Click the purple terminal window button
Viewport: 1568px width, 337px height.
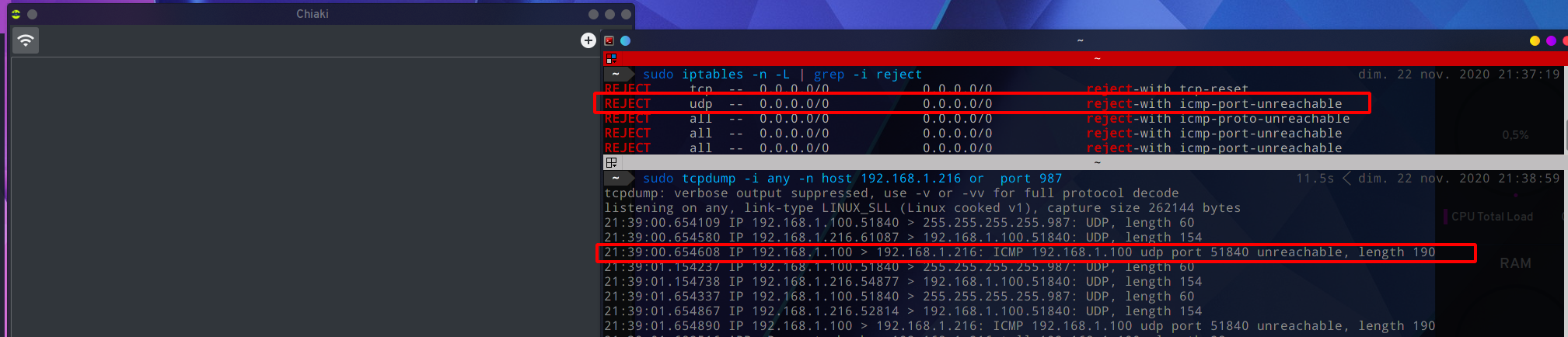(x=1551, y=40)
